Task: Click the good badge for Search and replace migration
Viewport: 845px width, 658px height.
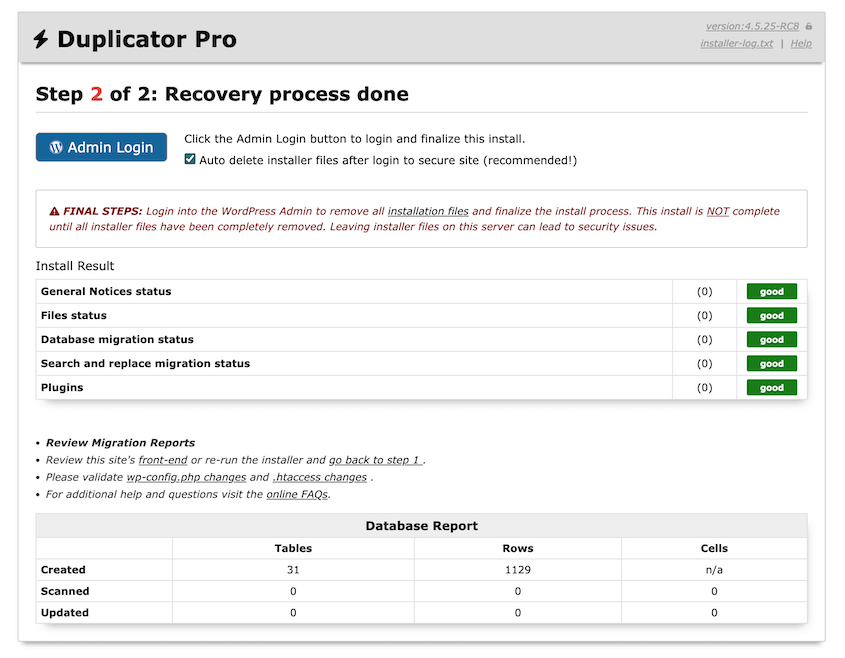Action: [x=771, y=363]
